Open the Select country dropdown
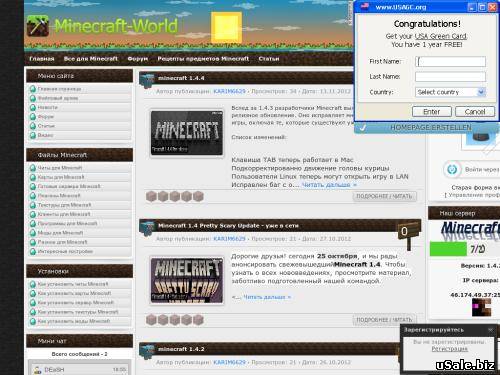The height and width of the screenshot is (375, 500). [450, 92]
